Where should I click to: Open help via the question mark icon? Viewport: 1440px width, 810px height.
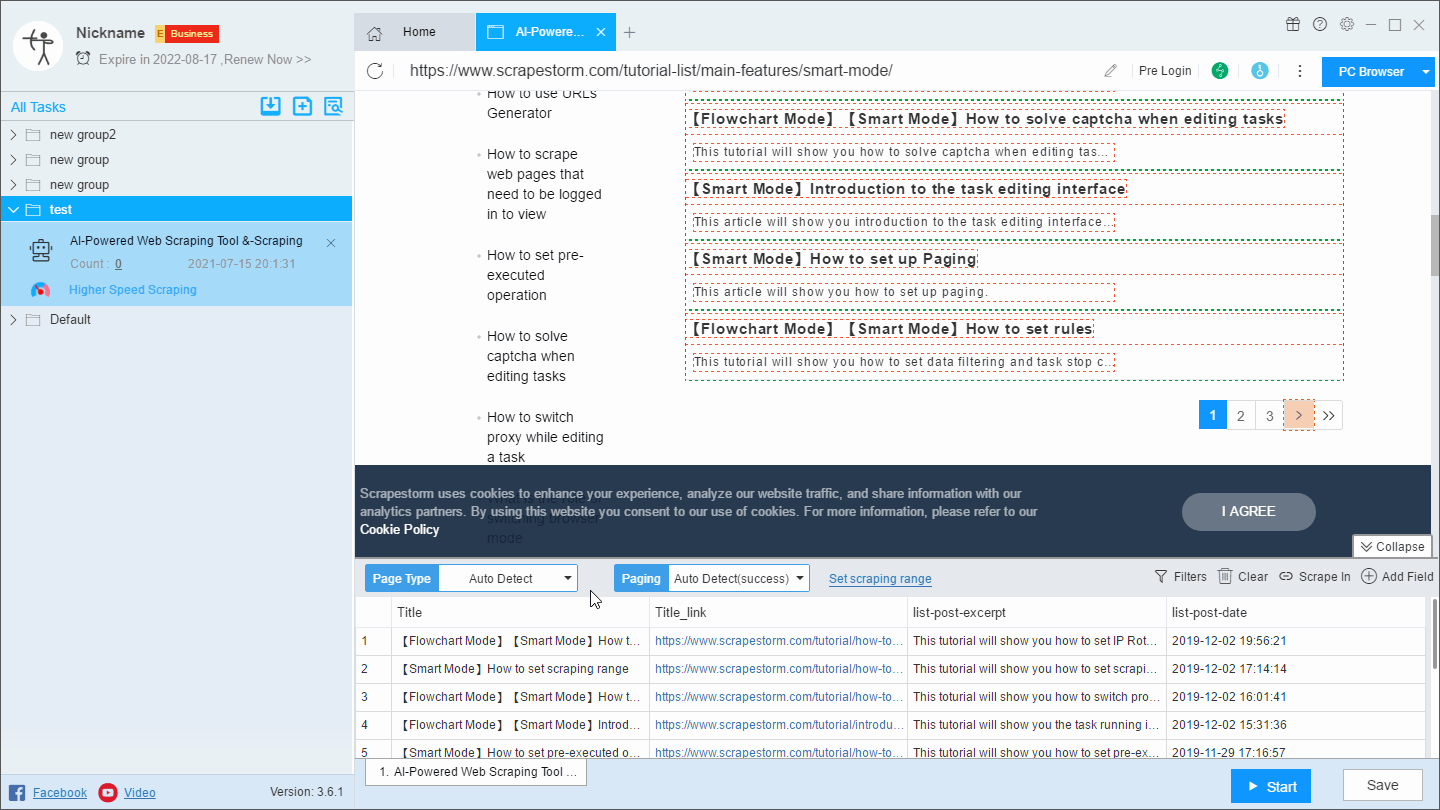(x=1320, y=25)
